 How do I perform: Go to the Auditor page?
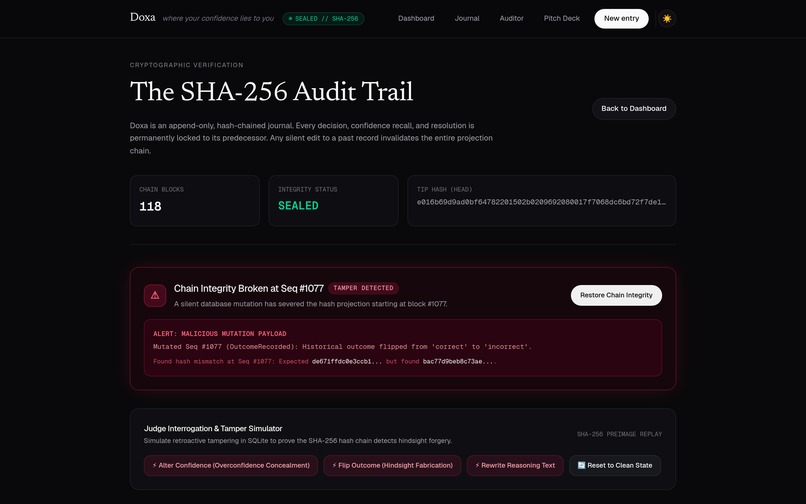[x=511, y=19]
